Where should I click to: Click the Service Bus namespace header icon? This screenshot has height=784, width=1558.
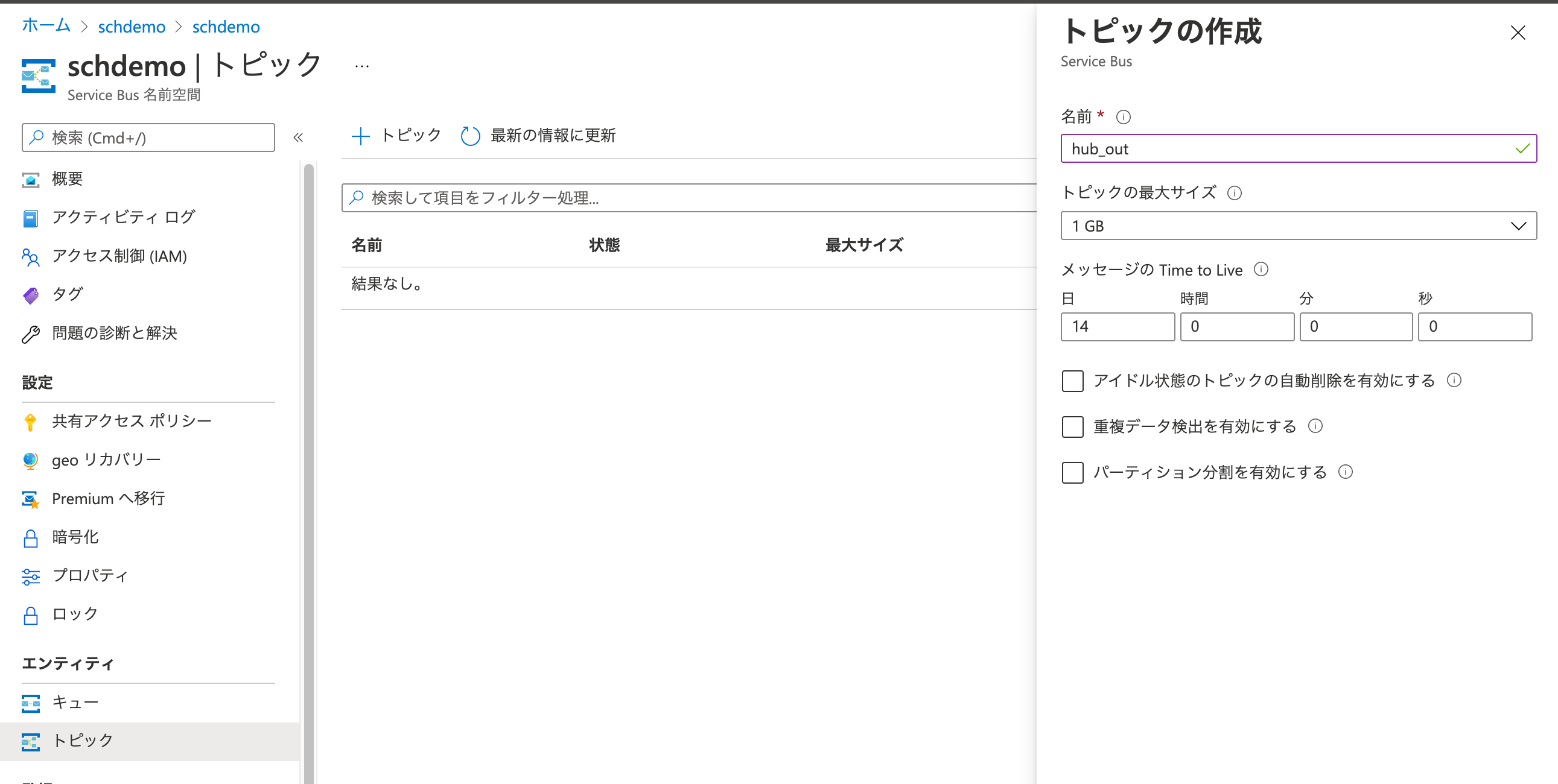click(39, 75)
